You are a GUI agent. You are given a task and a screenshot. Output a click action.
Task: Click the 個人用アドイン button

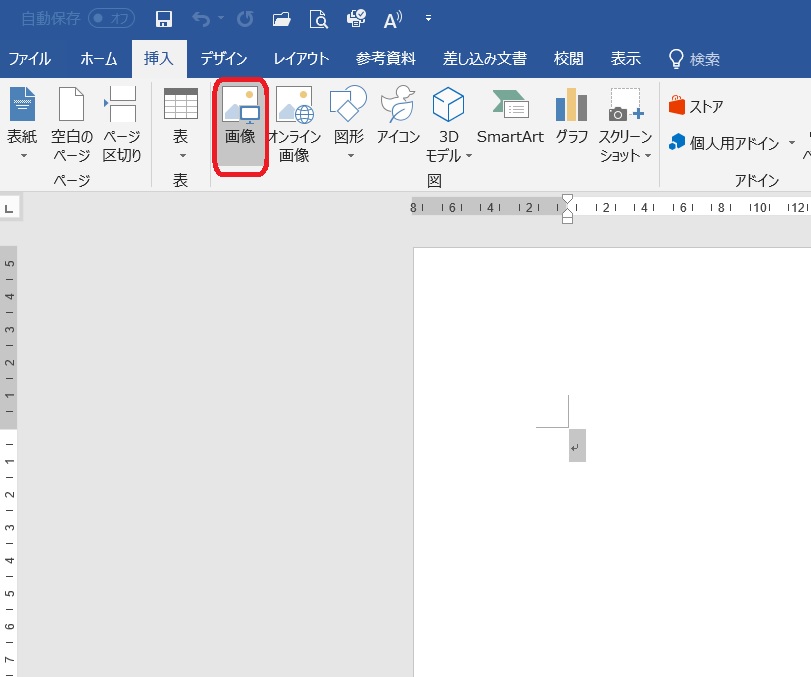[724, 142]
